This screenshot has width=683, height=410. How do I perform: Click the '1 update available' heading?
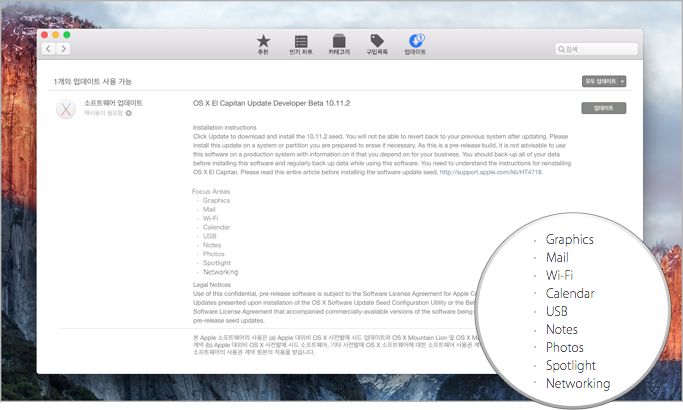[92, 81]
